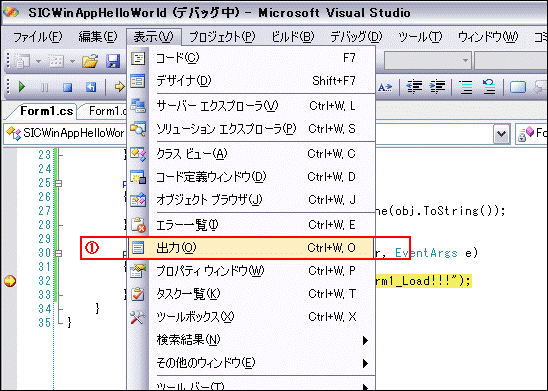548x391 pixels.
Task: Close the open 表示(V) menu
Action: [154, 37]
